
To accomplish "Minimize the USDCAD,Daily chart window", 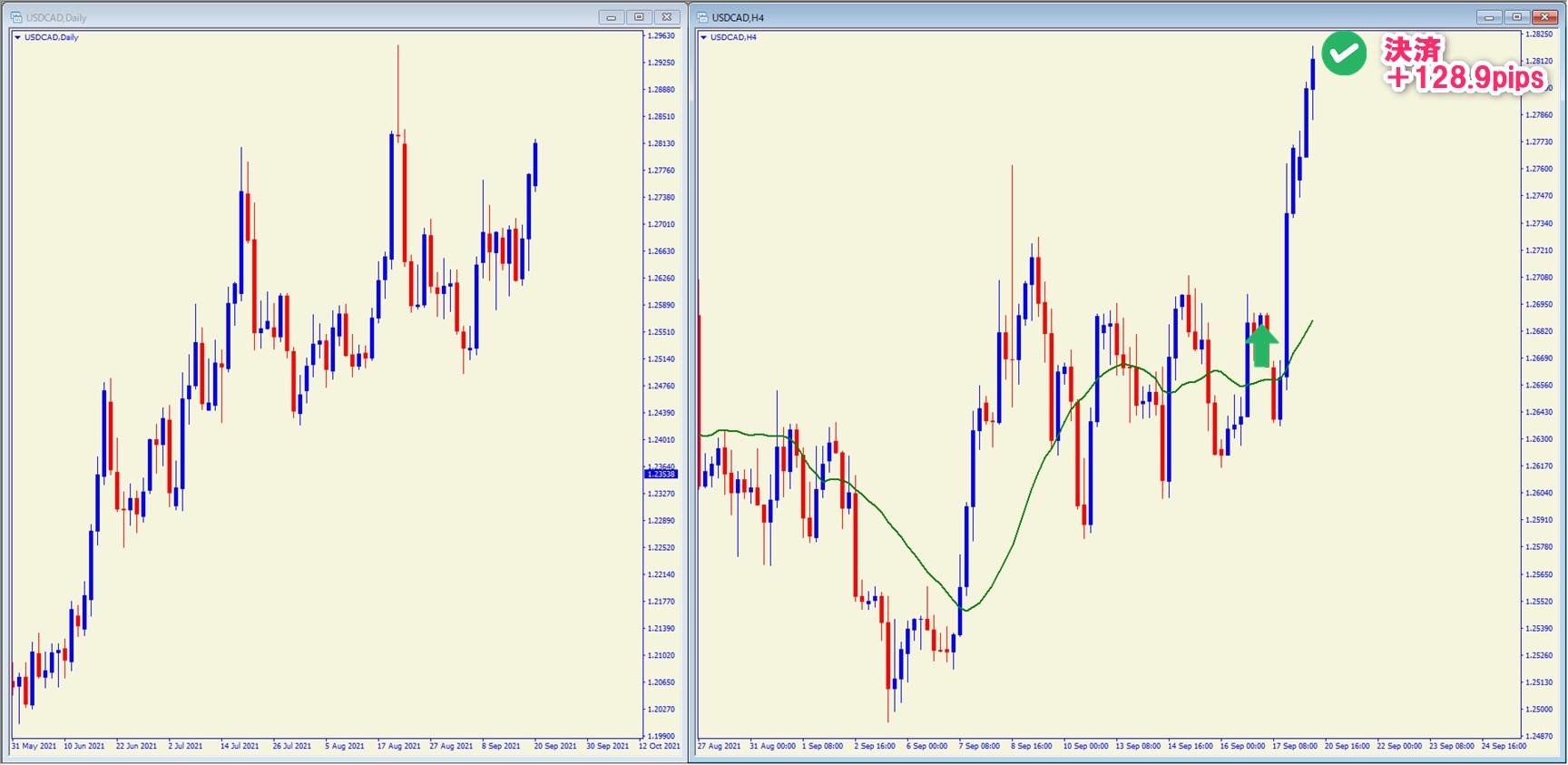I will [x=611, y=17].
